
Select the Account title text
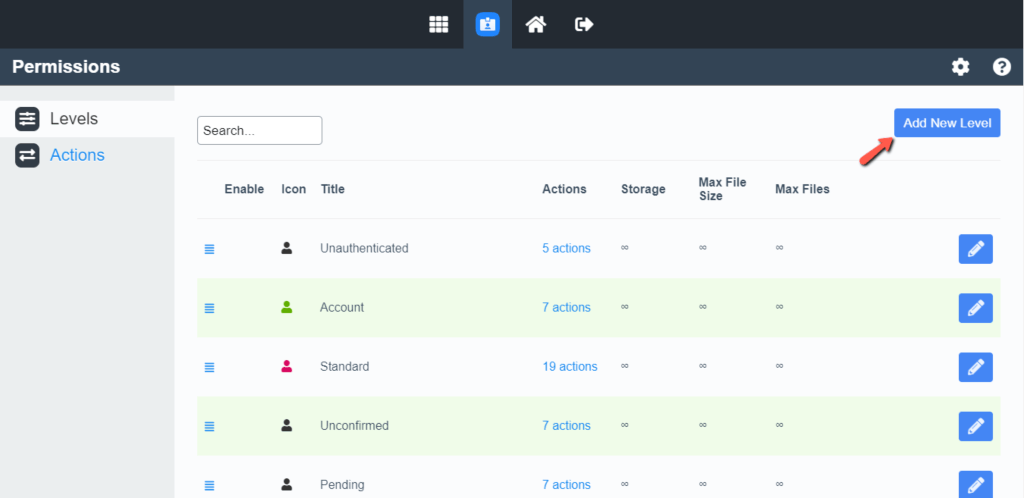[x=342, y=307]
